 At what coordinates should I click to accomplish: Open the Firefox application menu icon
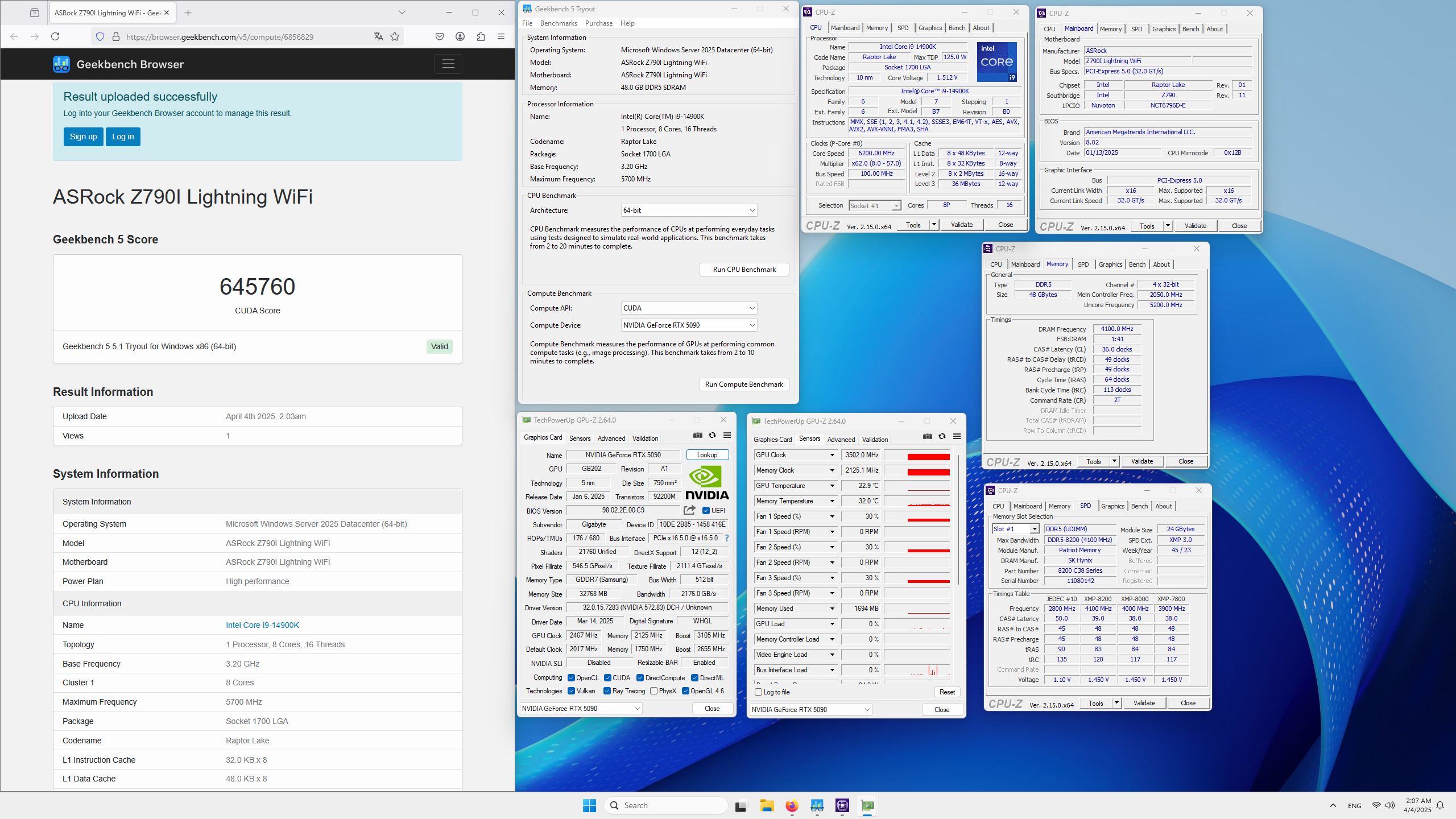(501, 36)
